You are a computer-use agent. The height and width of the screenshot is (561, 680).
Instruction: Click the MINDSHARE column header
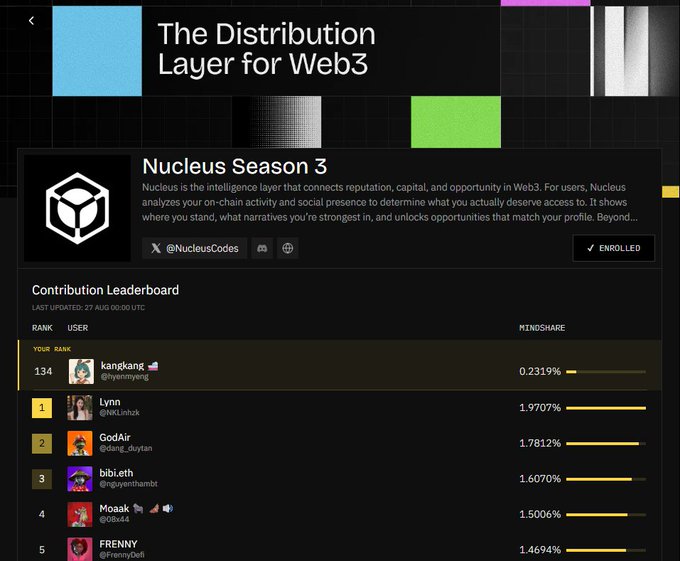pyautogui.click(x=542, y=328)
